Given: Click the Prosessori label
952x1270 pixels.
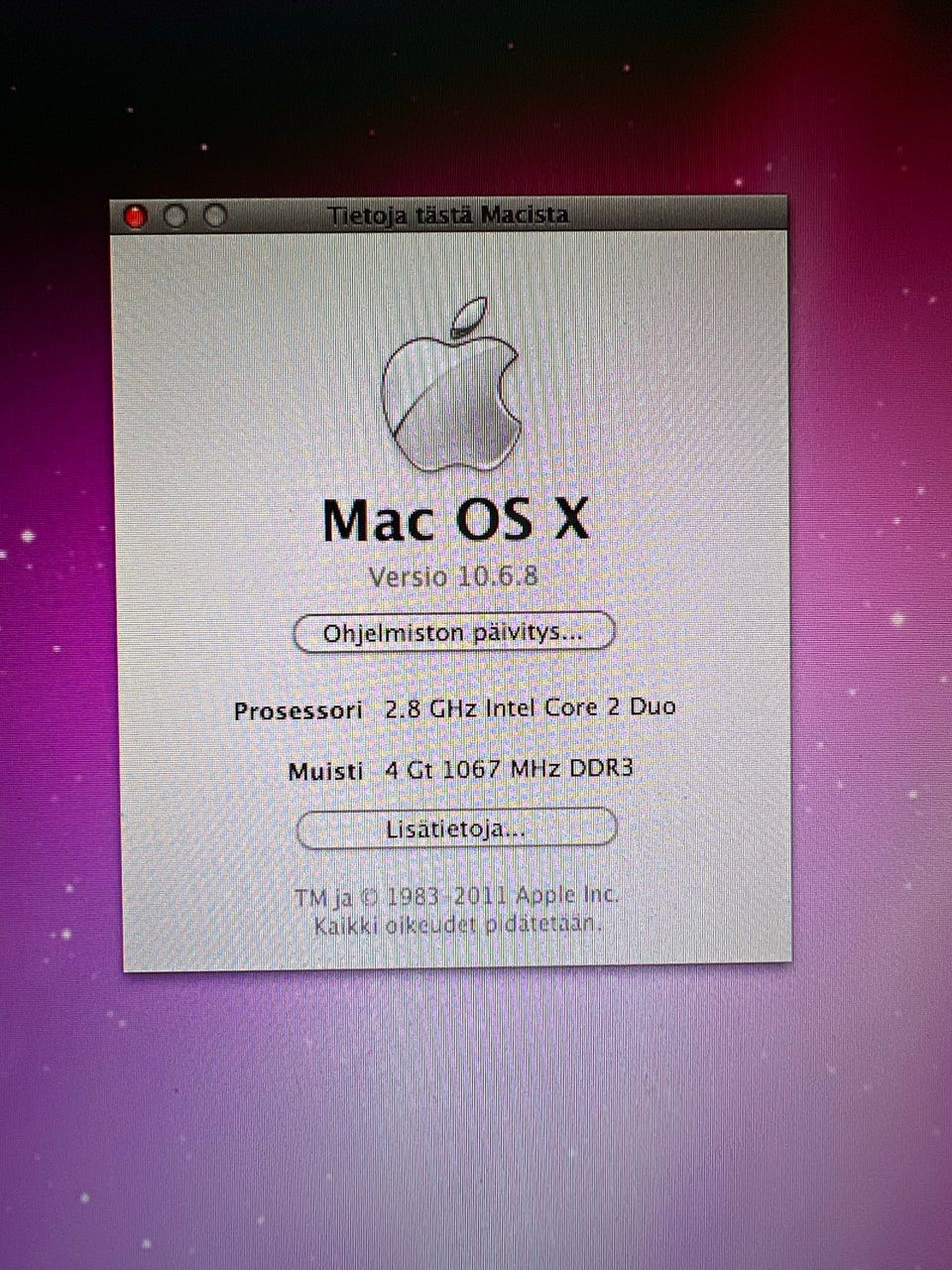Looking at the screenshot, I should [x=298, y=711].
